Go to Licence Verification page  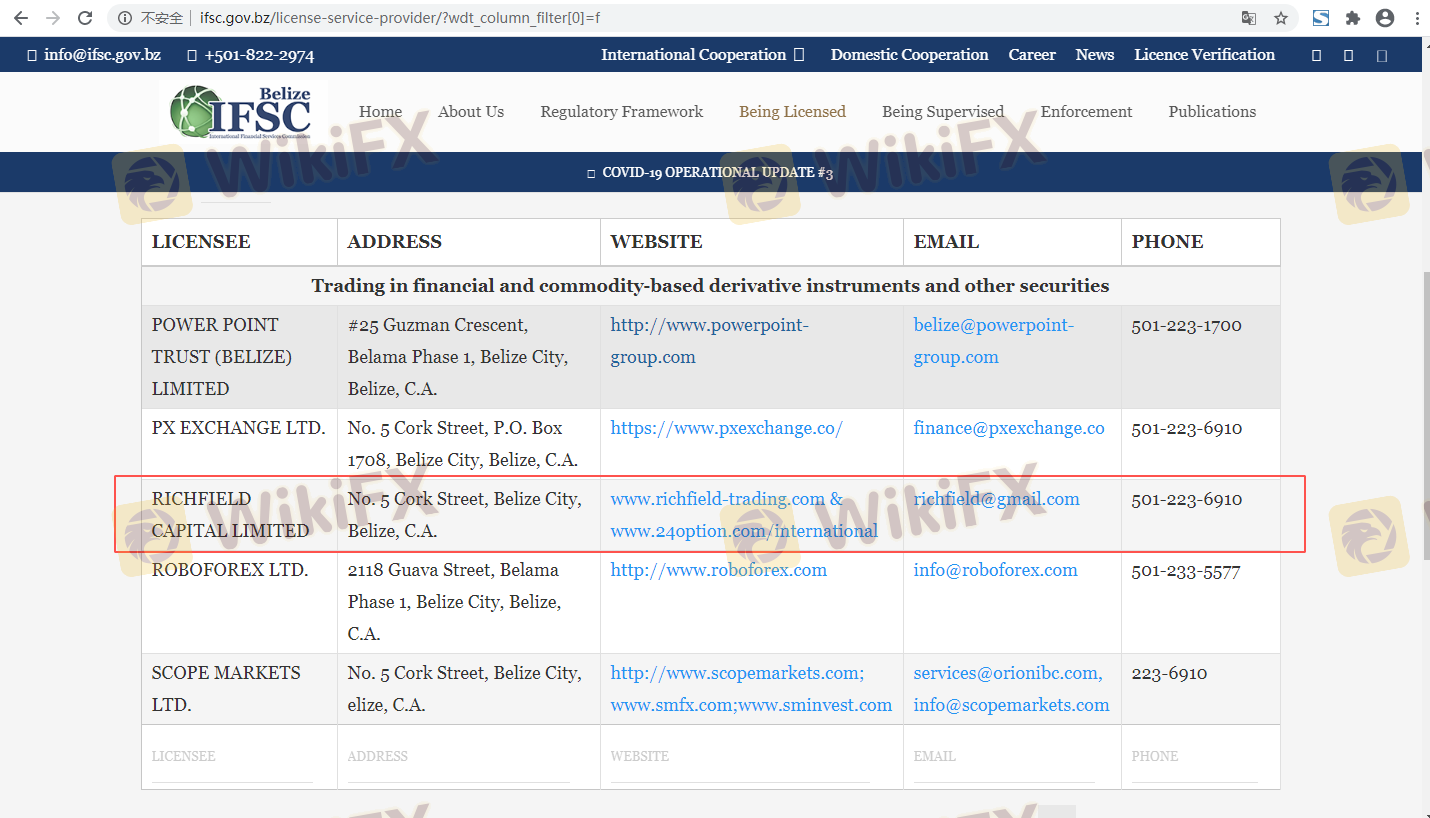click(1204, 55)
